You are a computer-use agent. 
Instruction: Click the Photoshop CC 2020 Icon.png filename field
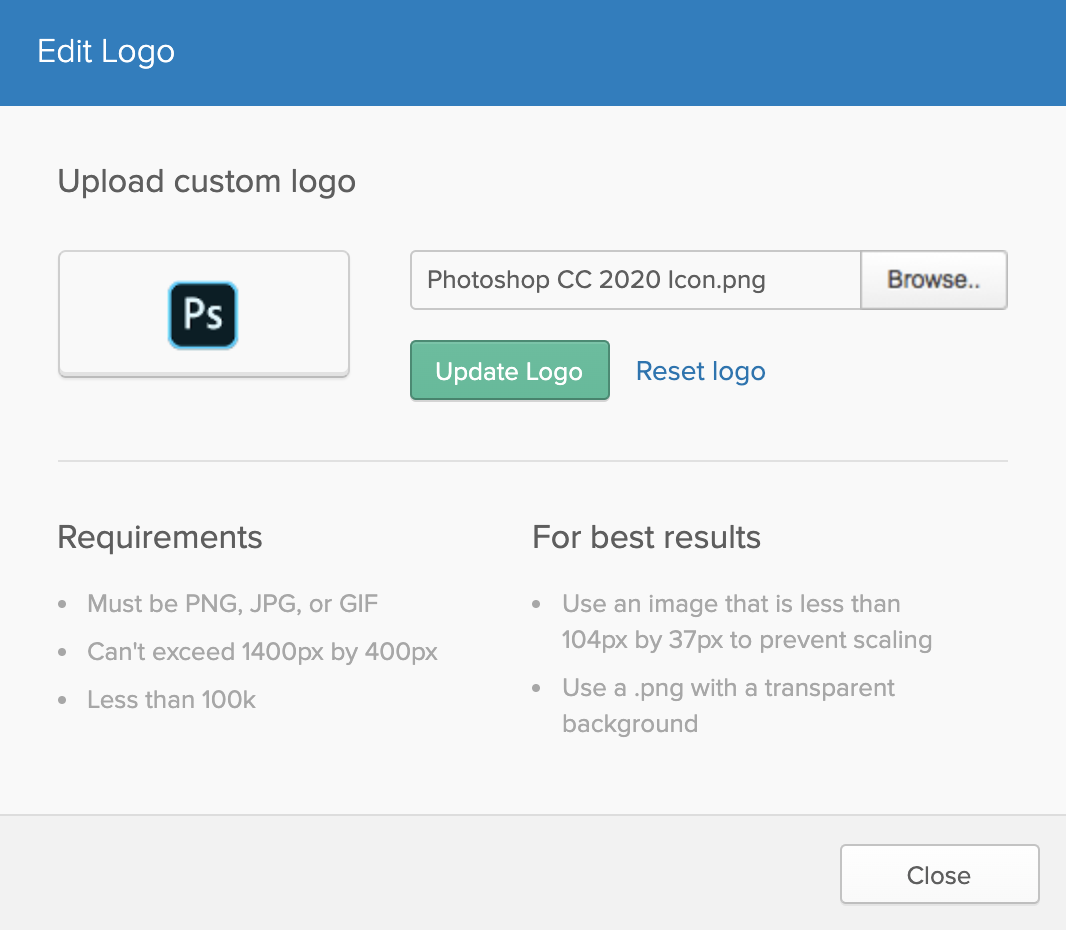(x=635, y=280)
